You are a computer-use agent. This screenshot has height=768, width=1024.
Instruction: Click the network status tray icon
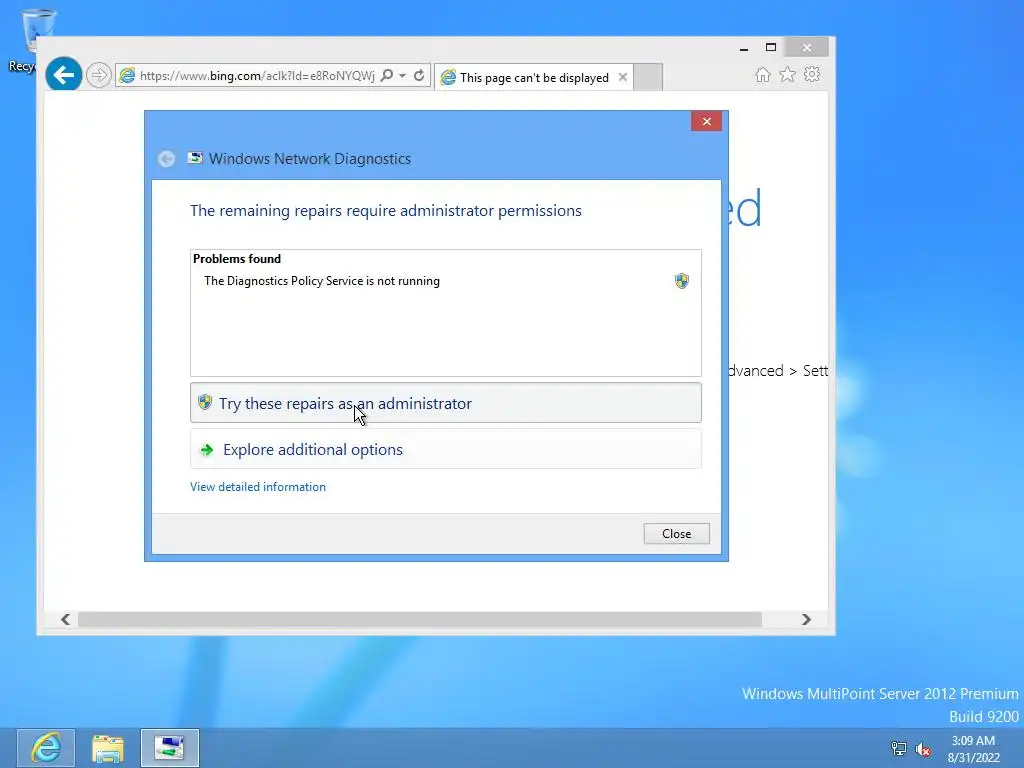(899, 748)
